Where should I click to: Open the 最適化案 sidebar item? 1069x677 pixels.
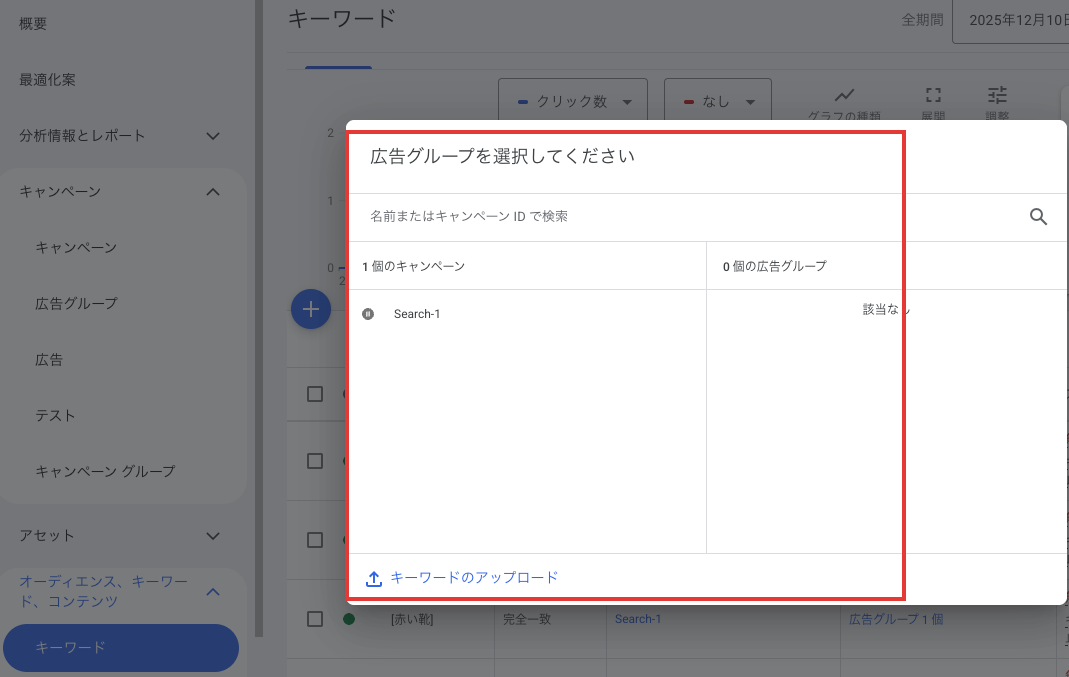click(x=47, y=80)
